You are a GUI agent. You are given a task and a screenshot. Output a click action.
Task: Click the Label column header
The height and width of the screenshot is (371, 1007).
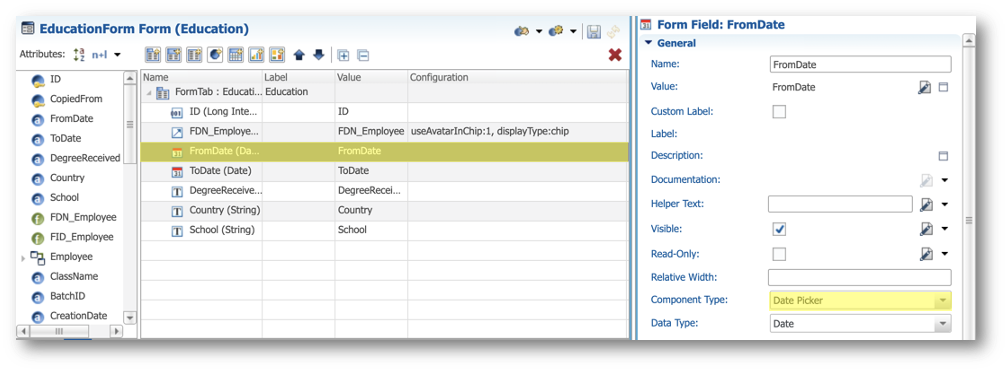click(x=299, y=77)
